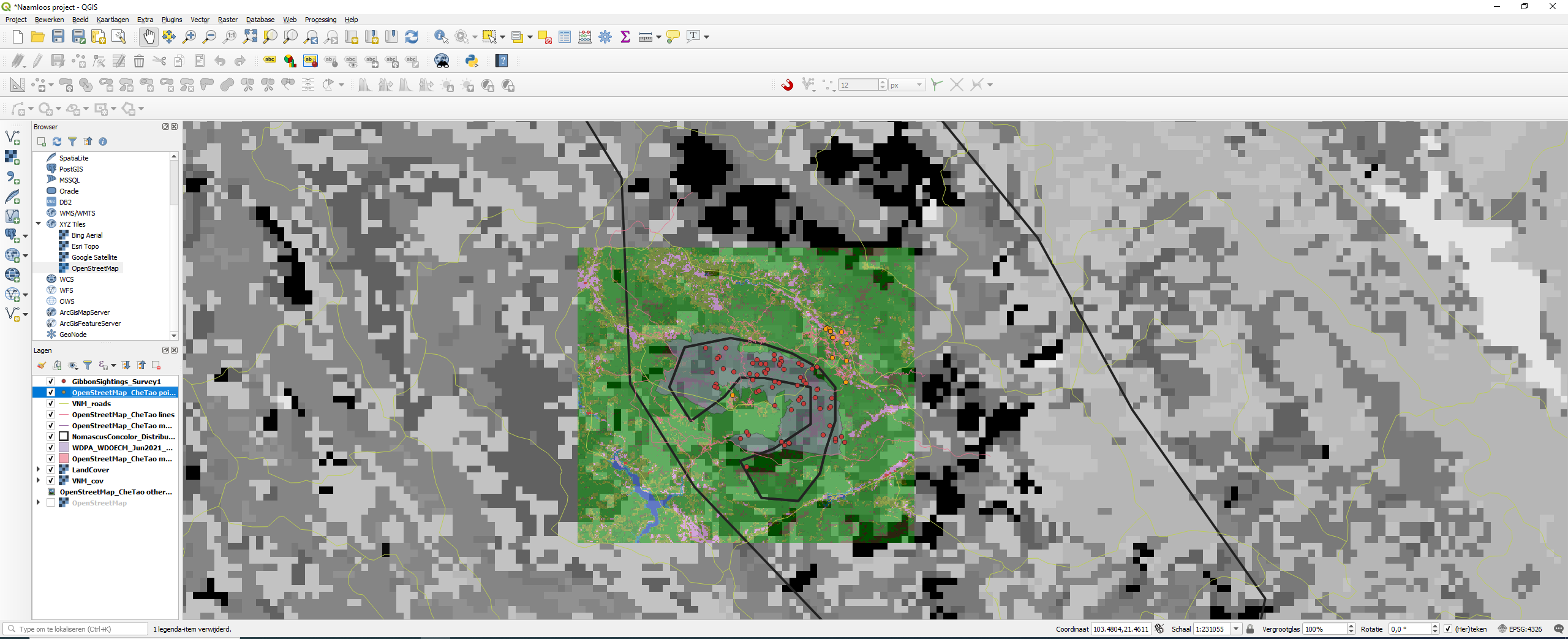The image size is (1568, 639).
Task: Collapse the XYZ Tiles tree node
Action: (38, 224)
